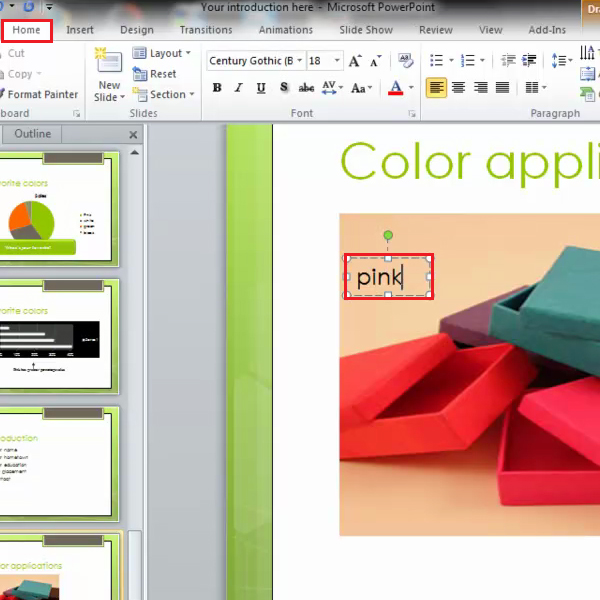Click the Century Gothic font name box
The height and width of the screenshot is (600, 600).
point(251,61)
